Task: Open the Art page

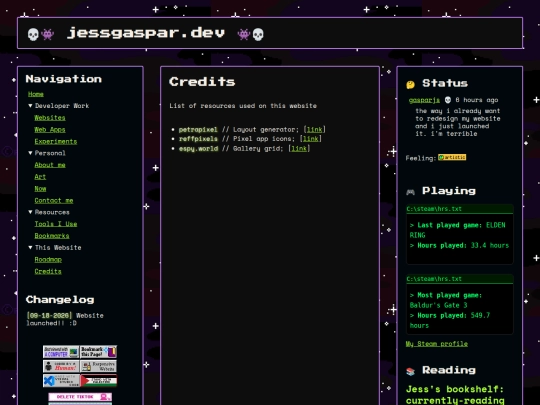Action: 40,177
